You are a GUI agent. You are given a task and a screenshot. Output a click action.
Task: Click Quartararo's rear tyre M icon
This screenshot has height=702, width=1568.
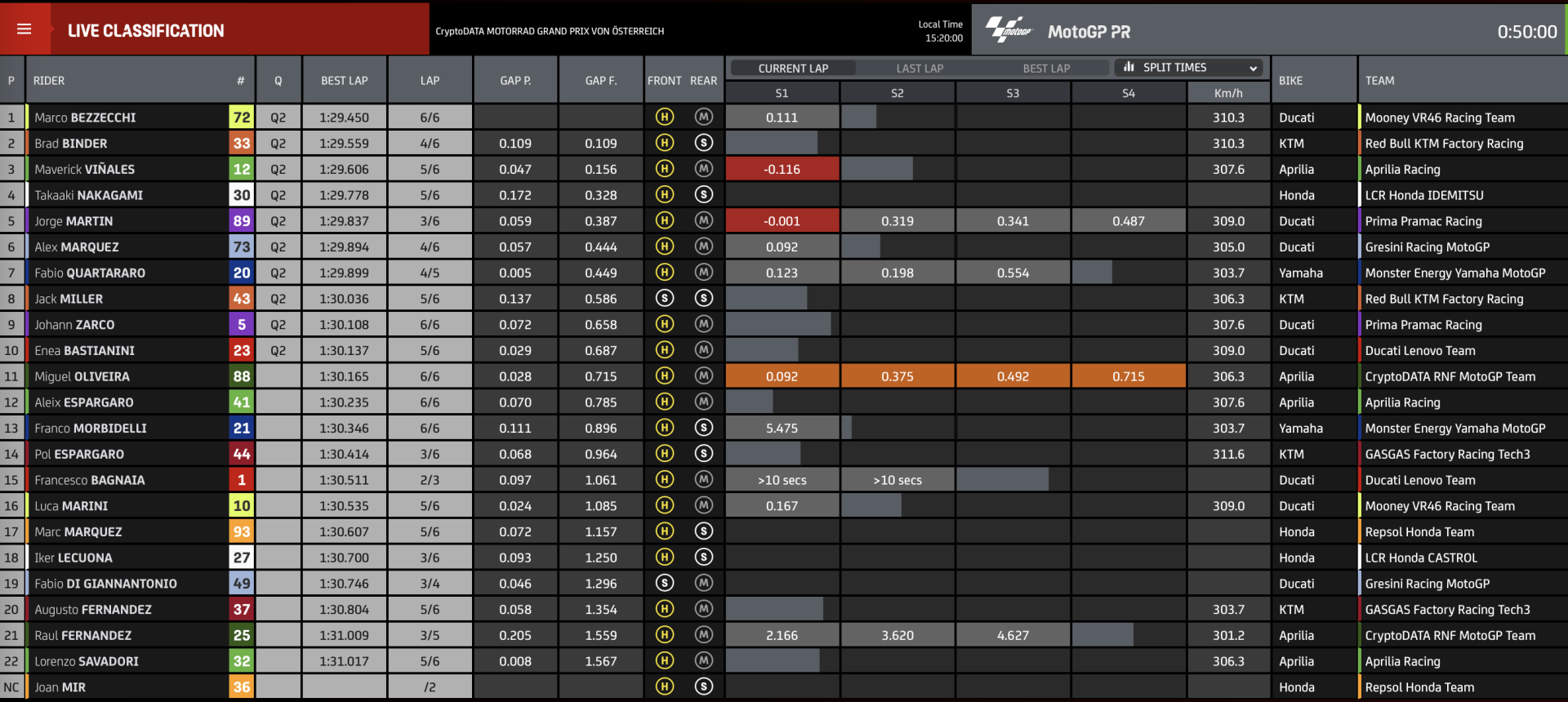tap(704, 273)
